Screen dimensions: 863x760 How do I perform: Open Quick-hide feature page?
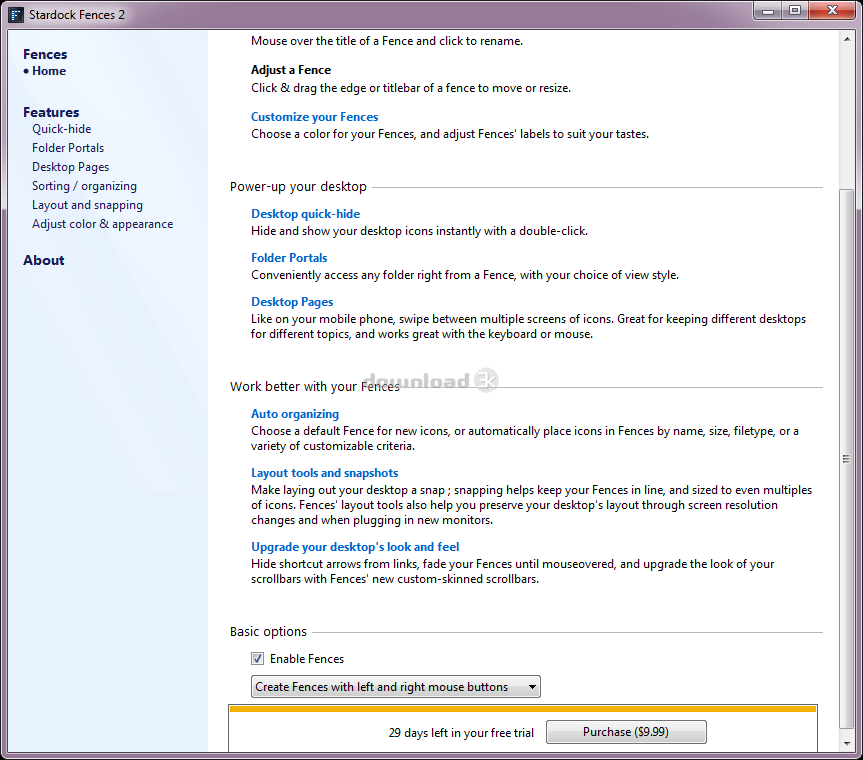pyautogui.click(x=62, y=129)
